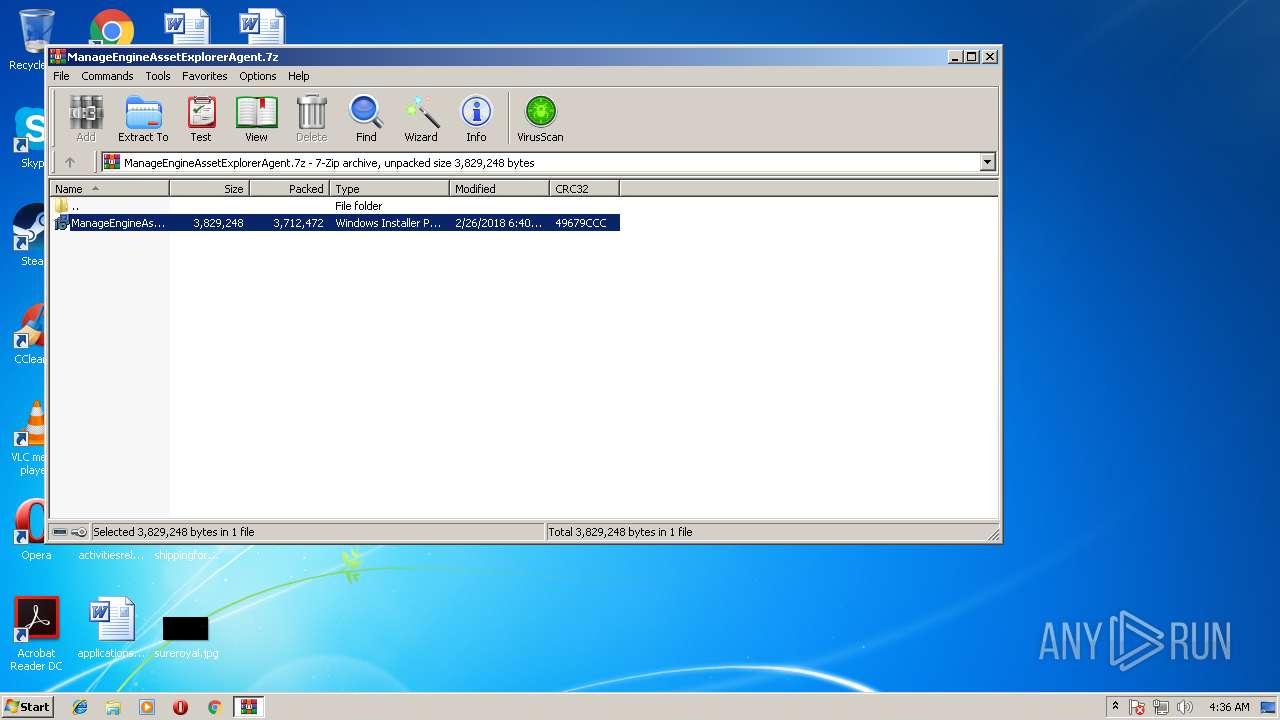Show archive Info
The height and width of the screenshot is (720, 1280).
476,119
